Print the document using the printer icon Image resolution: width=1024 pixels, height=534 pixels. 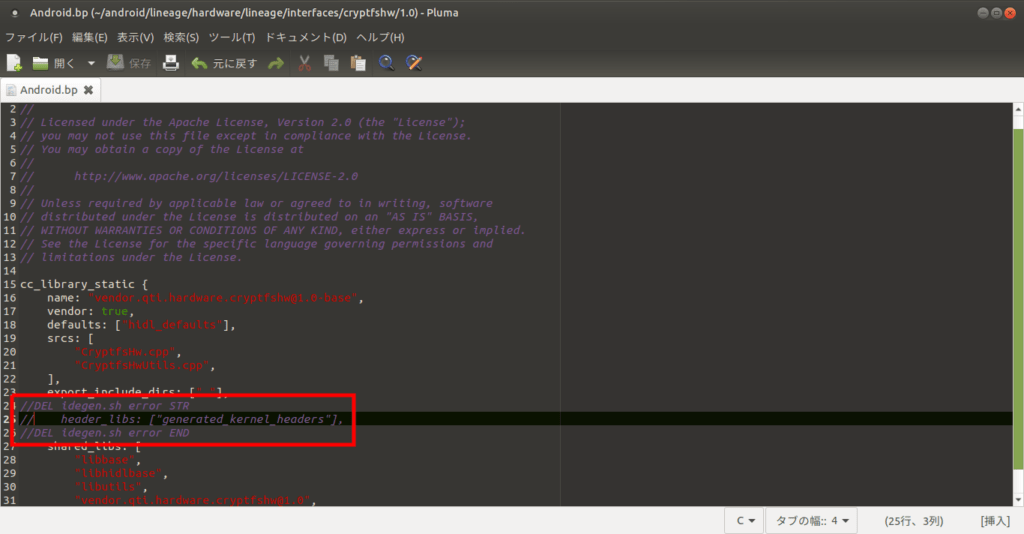click(171, 63)
